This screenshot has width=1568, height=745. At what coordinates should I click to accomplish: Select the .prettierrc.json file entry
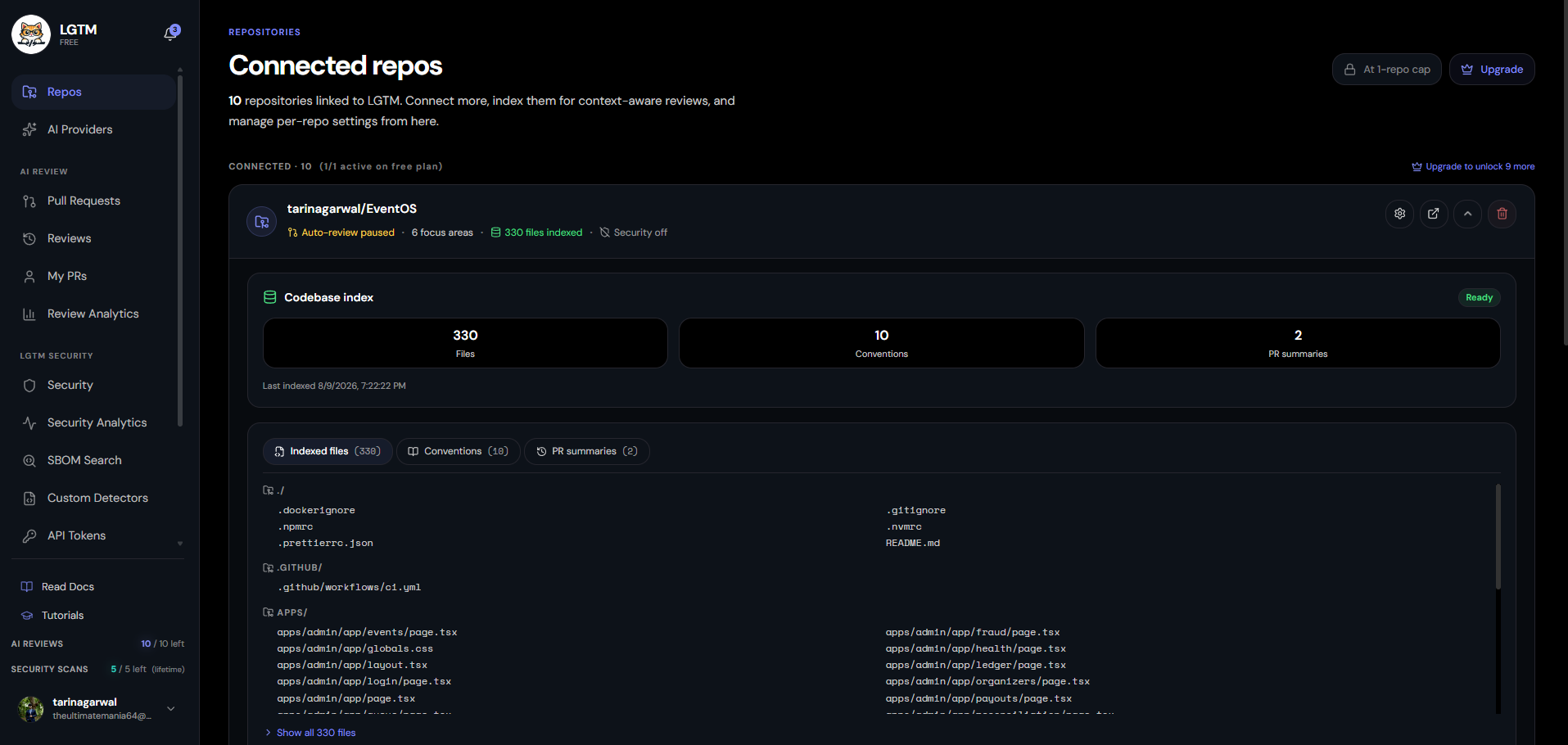[325, 543]
